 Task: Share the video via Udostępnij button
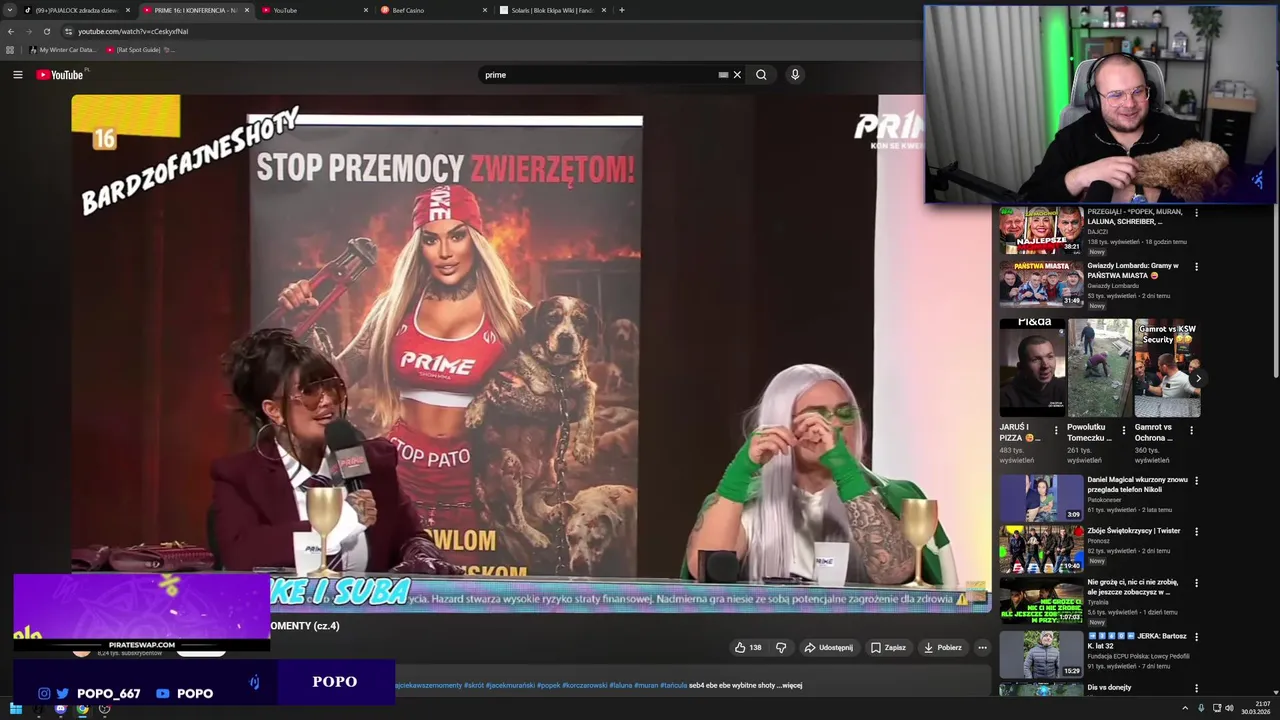(x=828, y=647)
